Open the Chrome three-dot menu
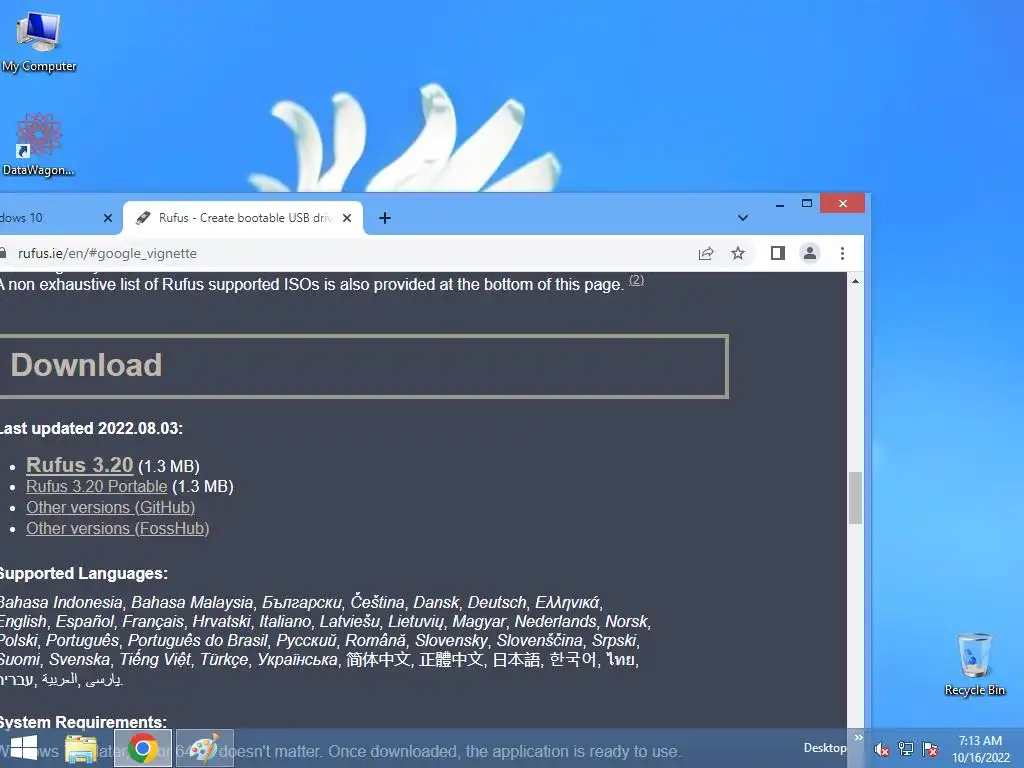The height and width of the screenshot is (768, 1024). coord(842,253)
